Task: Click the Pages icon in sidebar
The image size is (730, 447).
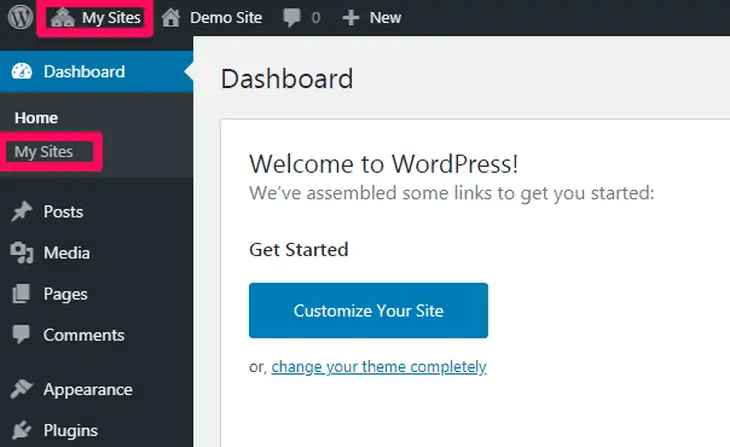Action: 21,294
